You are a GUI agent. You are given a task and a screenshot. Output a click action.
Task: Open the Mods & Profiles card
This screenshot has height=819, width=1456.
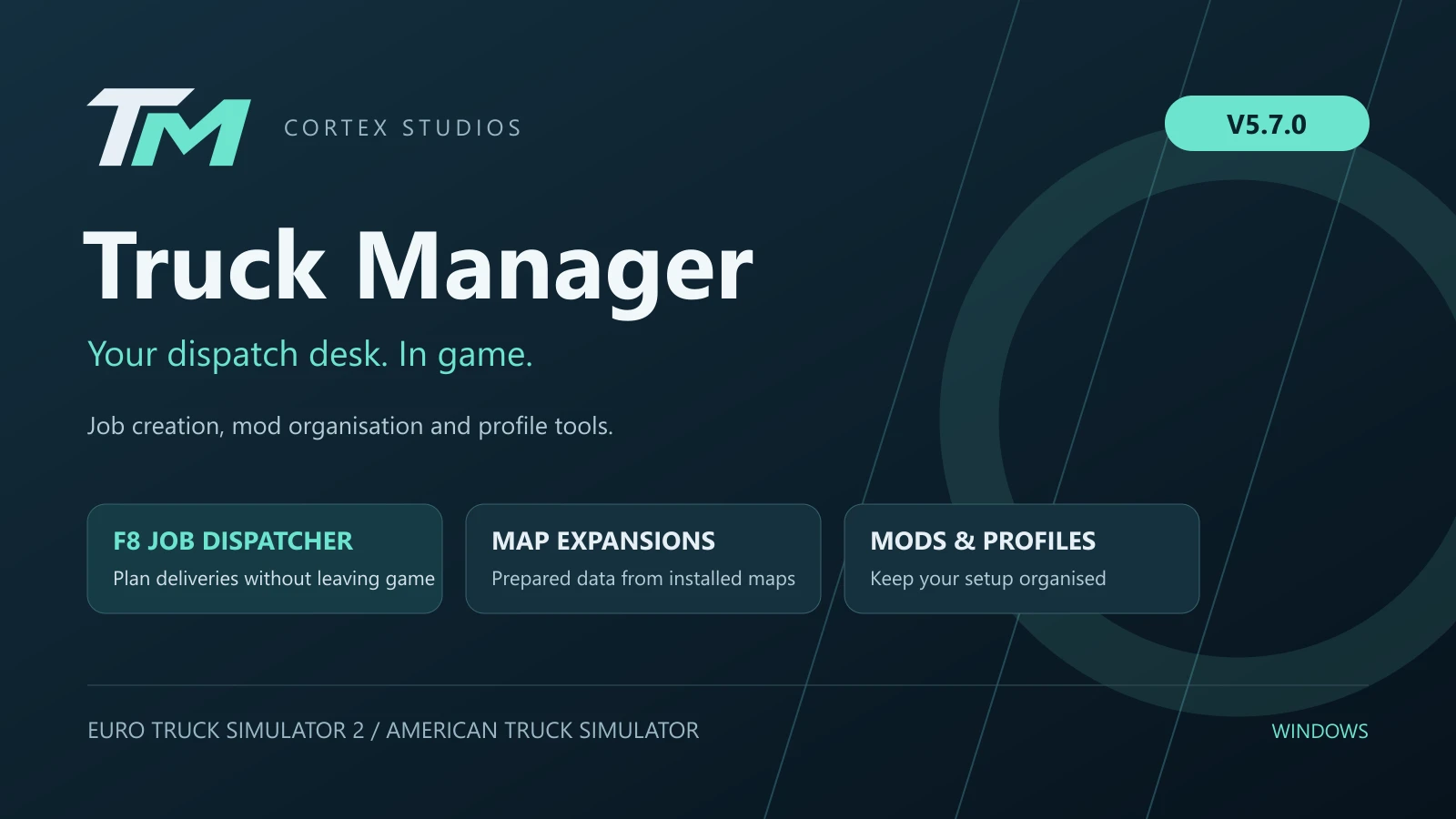[x=1022, y=559]
